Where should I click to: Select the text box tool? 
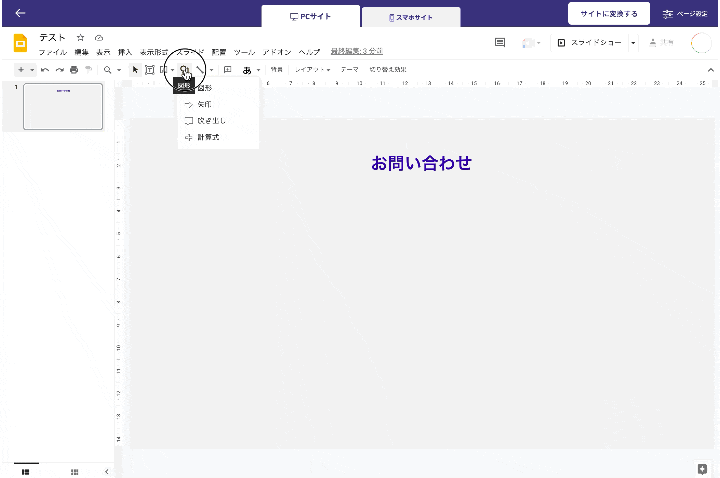tap(149, 70)
